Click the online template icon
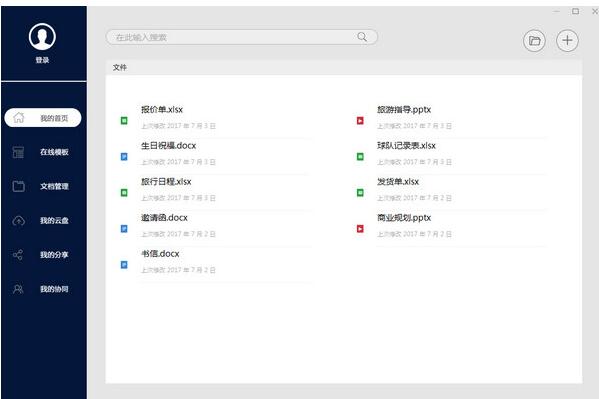The width and height of the screenshot is (599, 399). [18, 152]
